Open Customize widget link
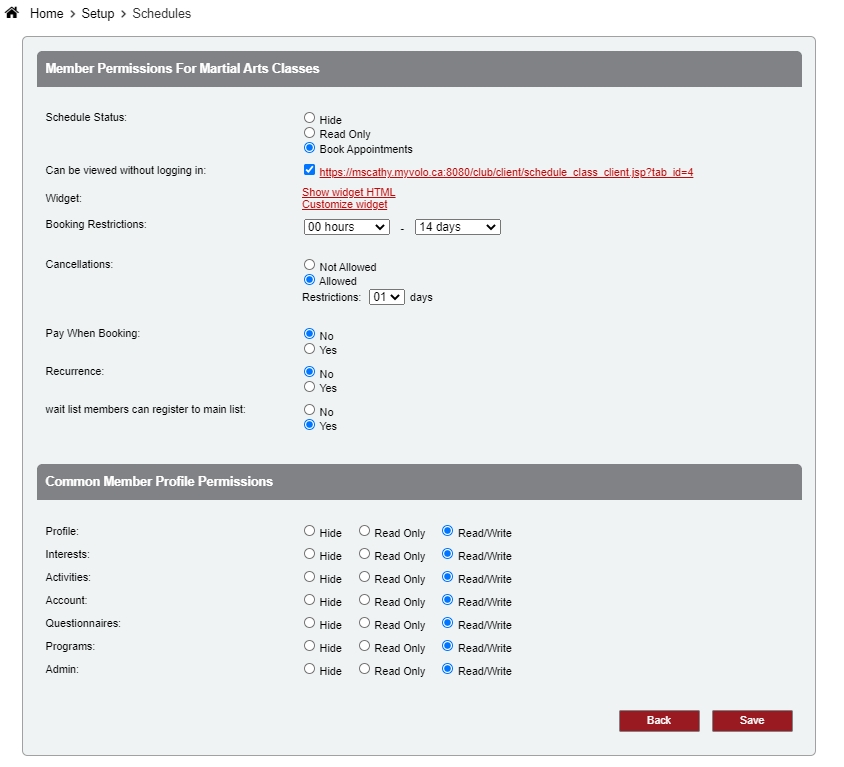 click(x=344, y=204)
